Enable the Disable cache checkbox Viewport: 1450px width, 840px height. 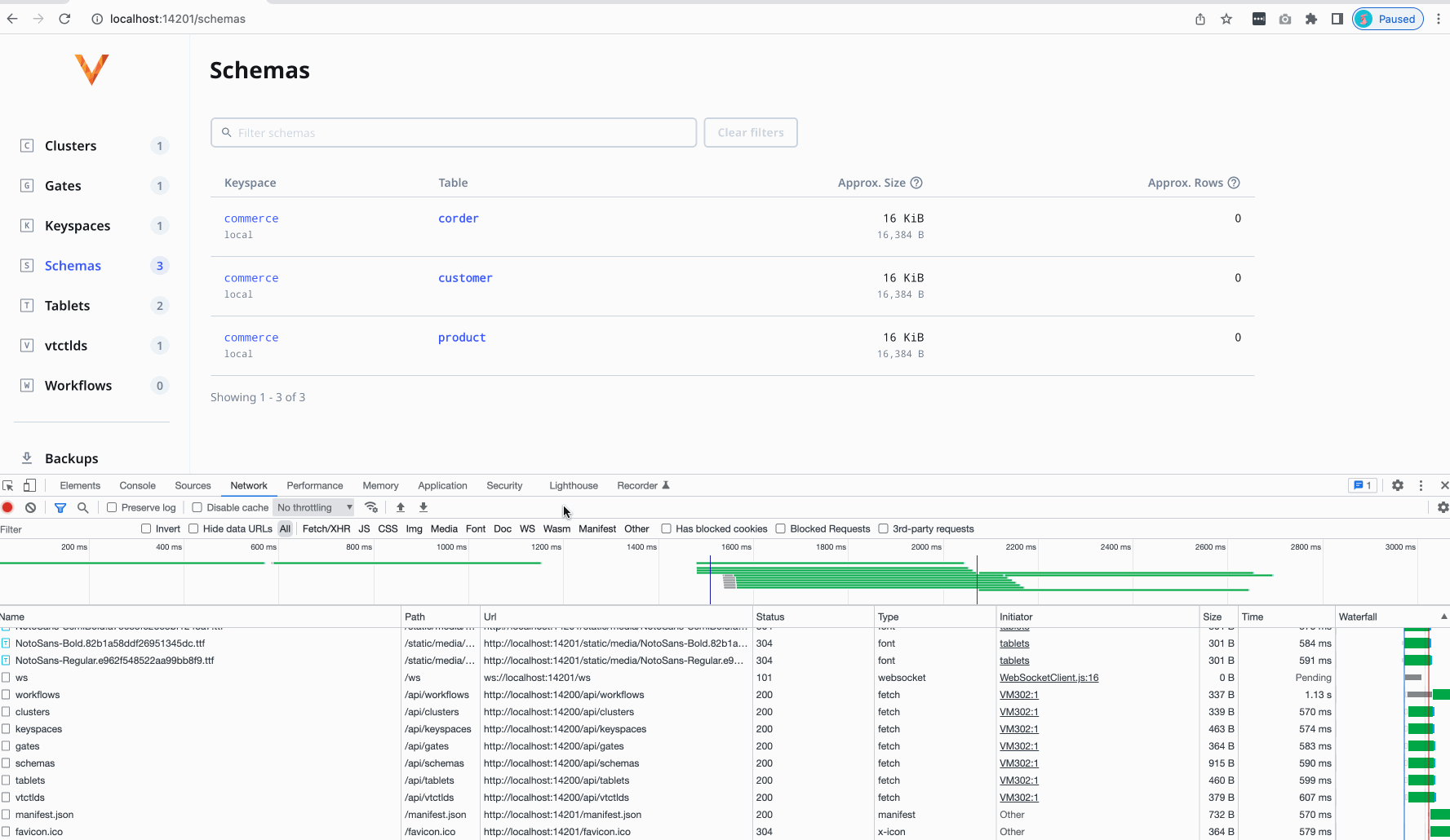point(197,507)
